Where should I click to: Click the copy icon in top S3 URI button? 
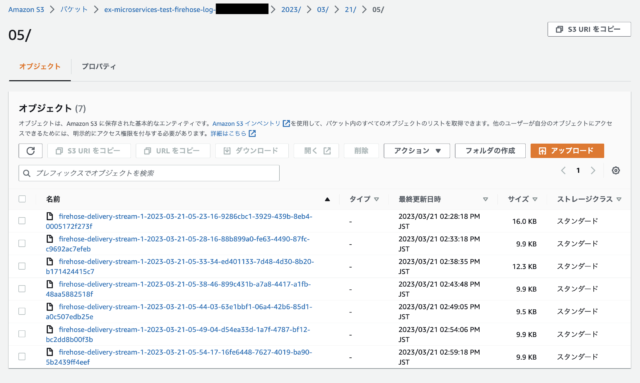click(x=559, y=29)
